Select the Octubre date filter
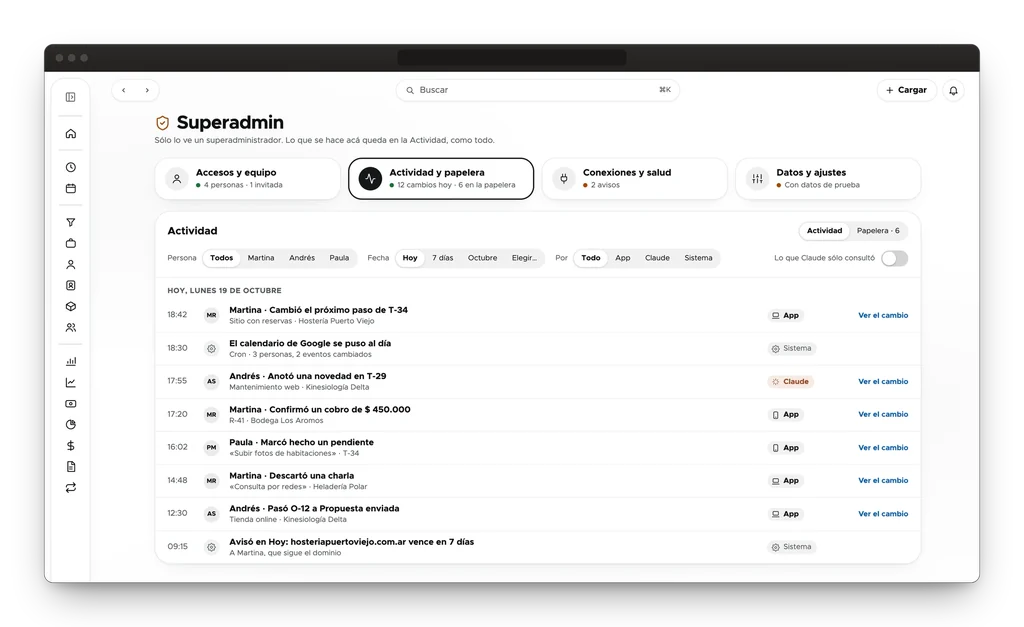 pyautogui.click(x=482, y=258)
